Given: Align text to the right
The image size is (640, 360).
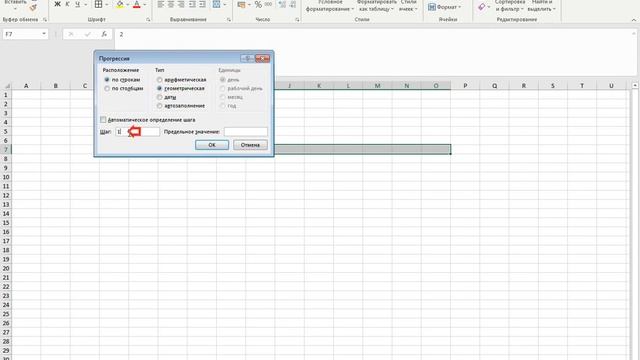Looking at the screenshot, I should [x=181, y=4].
